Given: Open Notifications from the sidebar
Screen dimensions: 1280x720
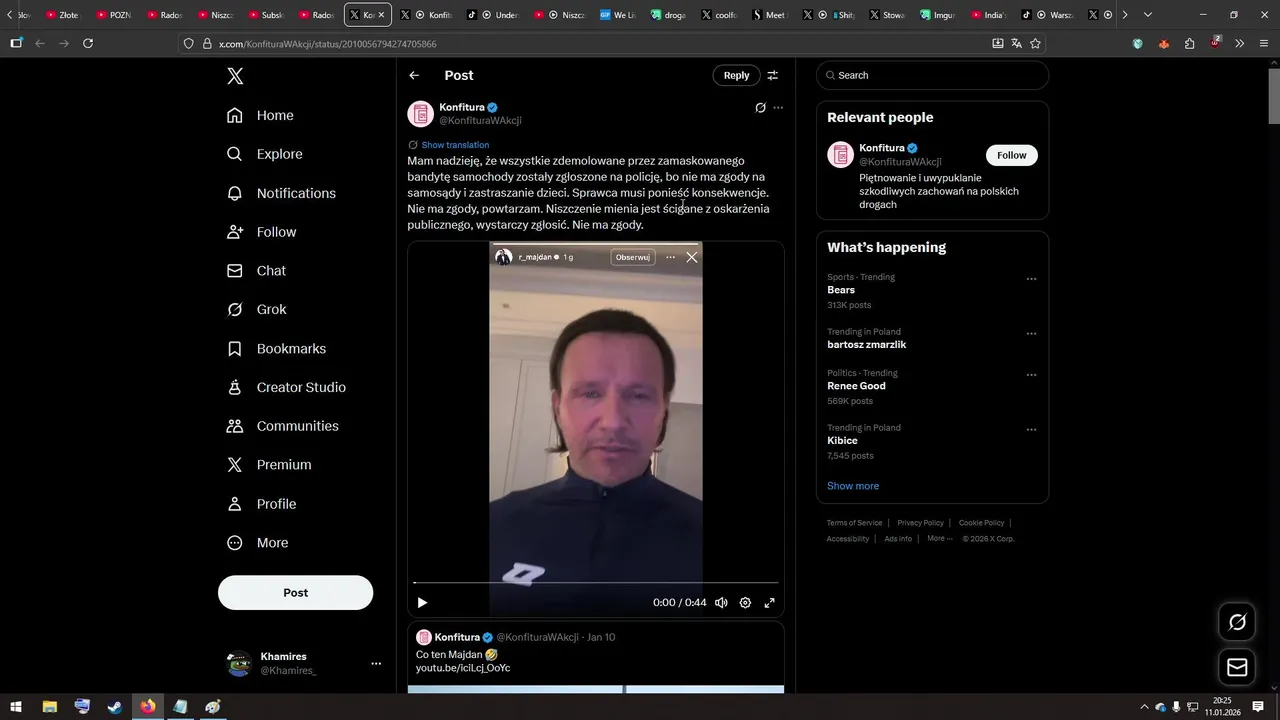Looking at the screenshot, I should 281,193.
